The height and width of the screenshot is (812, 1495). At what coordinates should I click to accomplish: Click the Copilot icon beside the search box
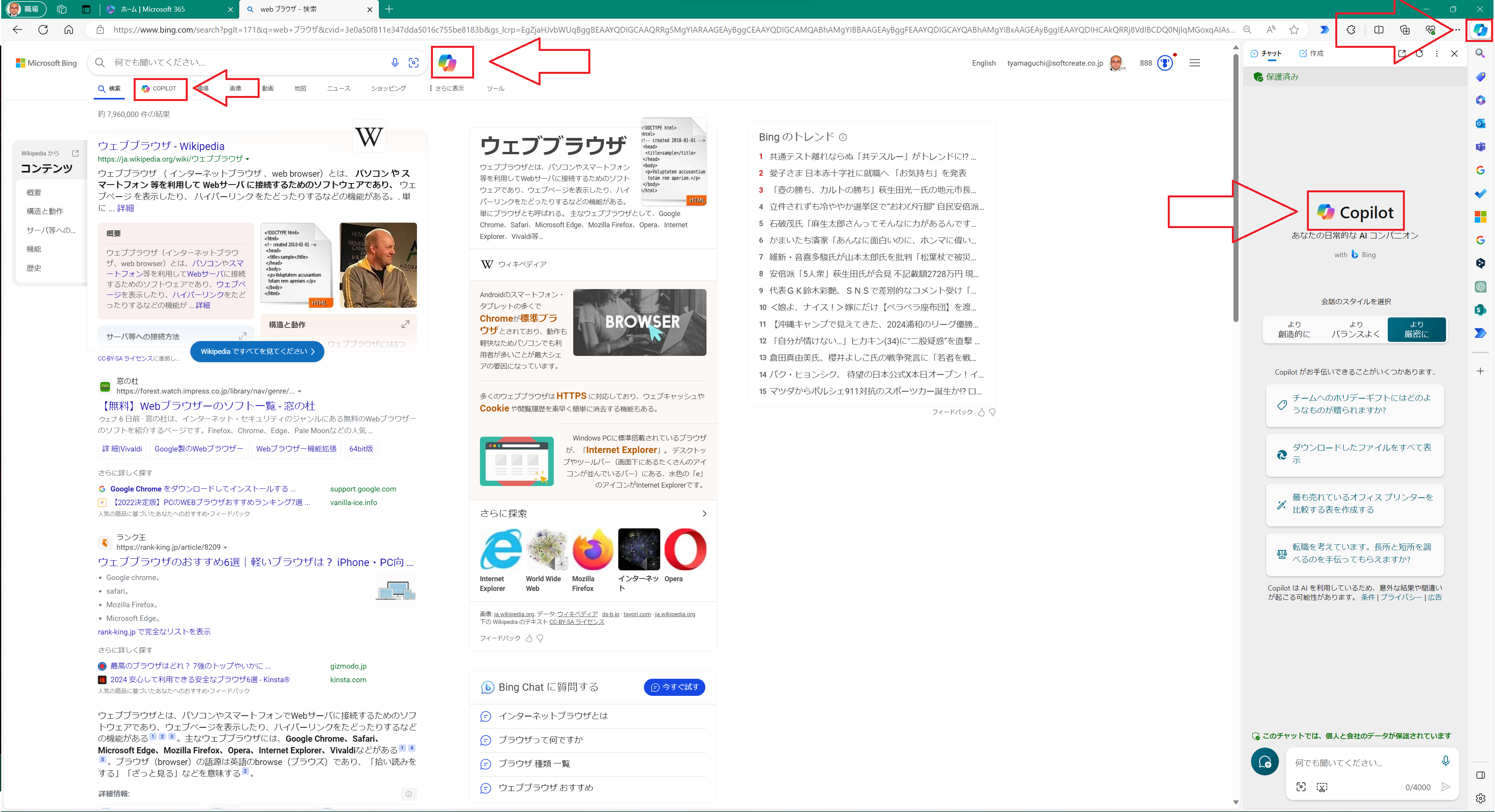(x=447, y=62)
